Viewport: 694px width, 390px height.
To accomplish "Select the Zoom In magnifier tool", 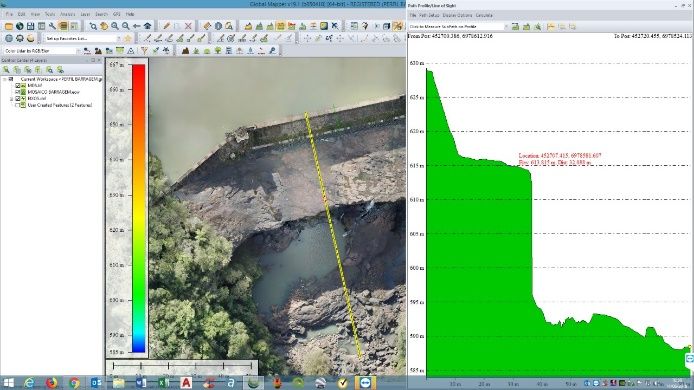I will click(x=115, y=26).
